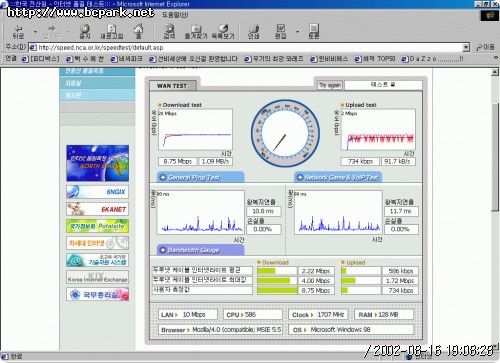The image size is (500, 363).
Task: Print the page with 인쇄 icon
Action: click(254, 31)
